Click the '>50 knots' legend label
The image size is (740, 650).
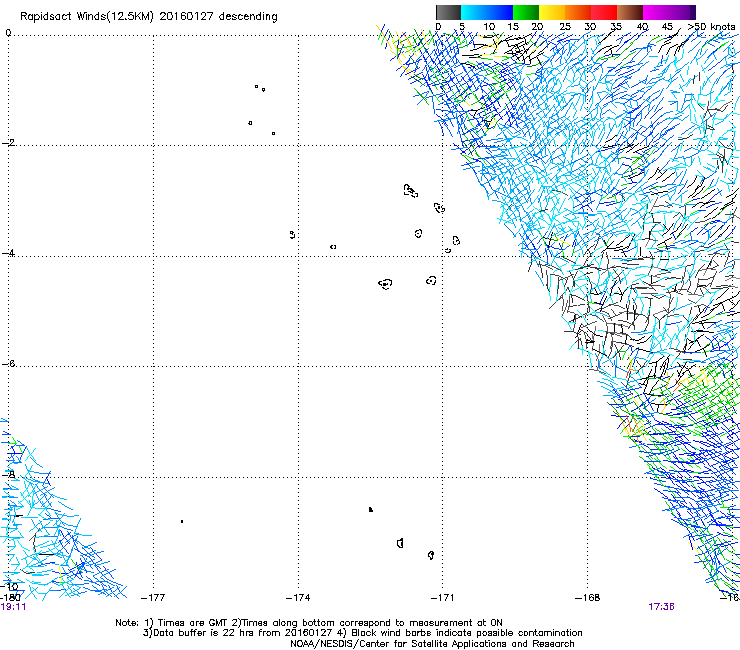point(712,26)
